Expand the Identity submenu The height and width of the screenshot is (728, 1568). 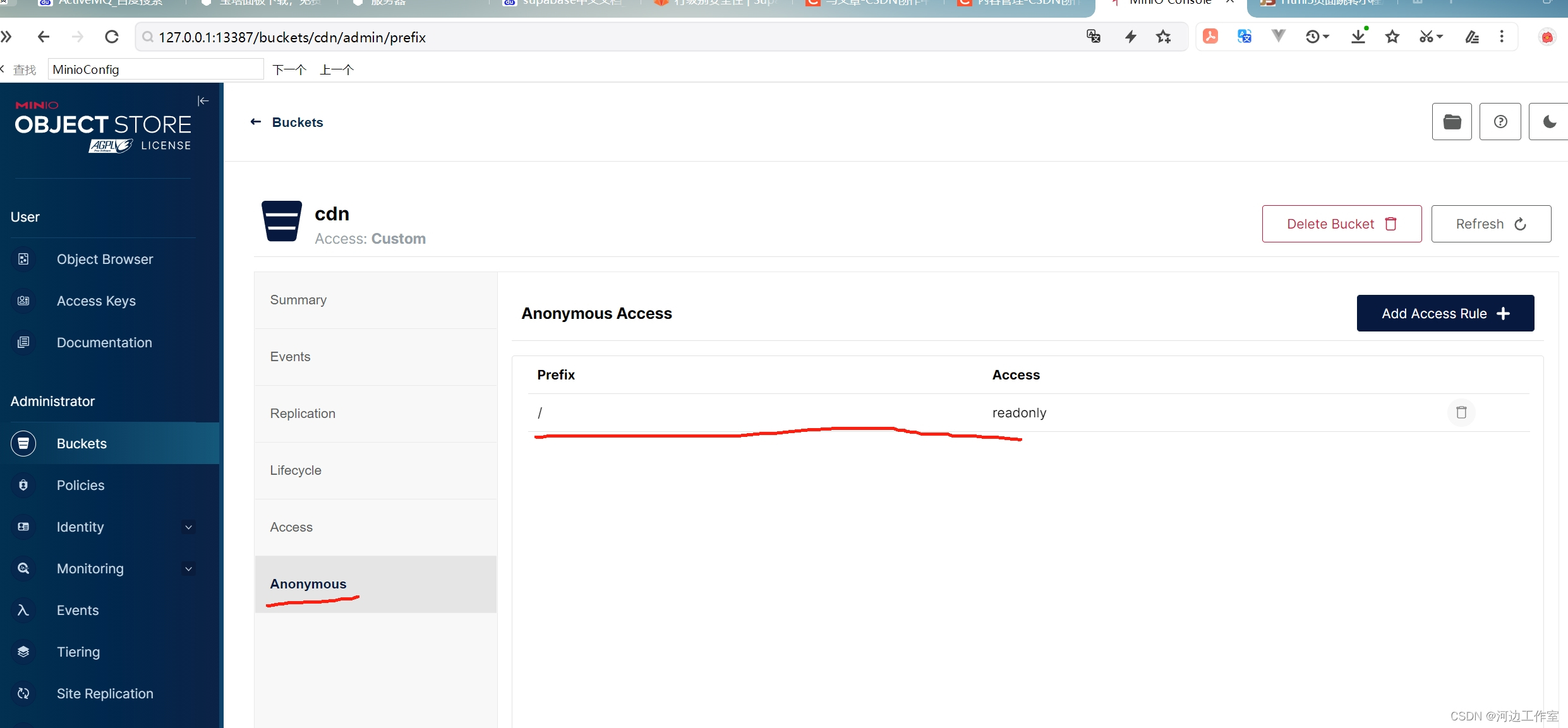[x=188, y=527]
